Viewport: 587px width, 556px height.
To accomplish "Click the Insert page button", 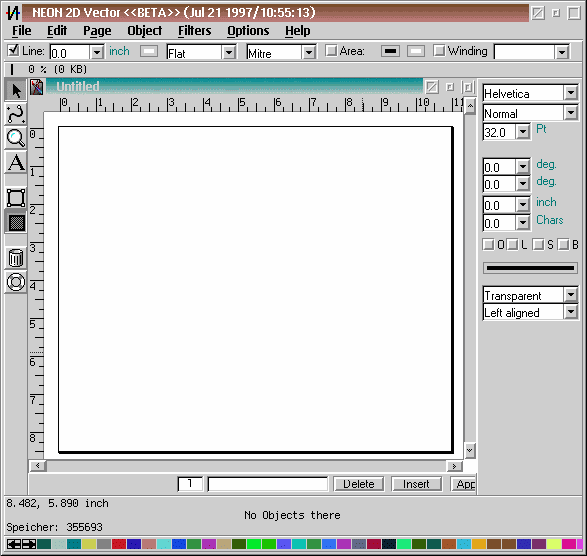I will (416, 484).
